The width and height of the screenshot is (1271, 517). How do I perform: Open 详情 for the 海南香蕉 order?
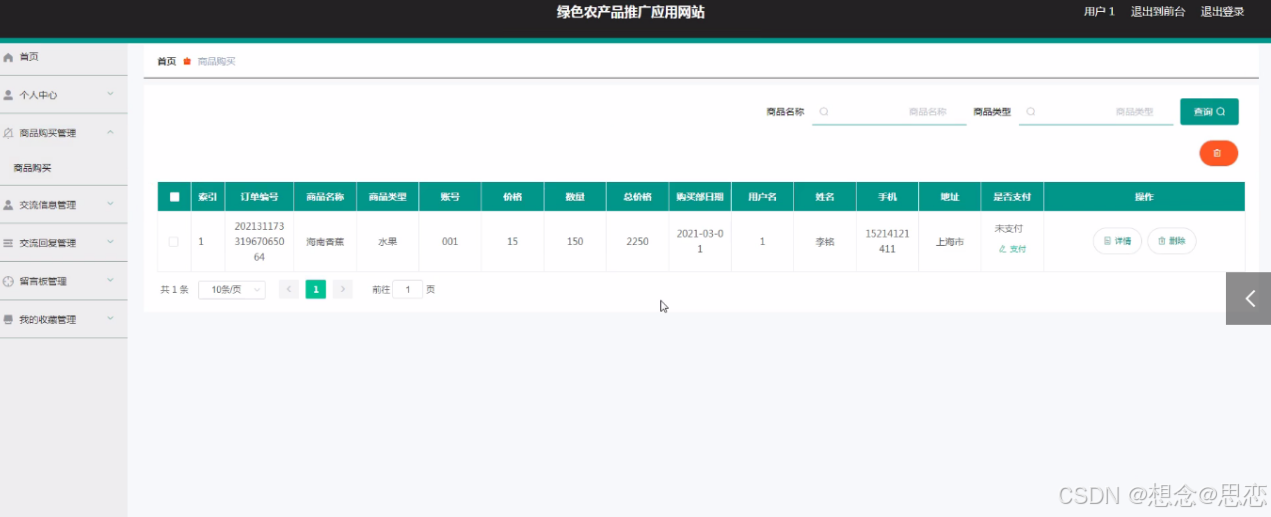[x=1117, y=241]
